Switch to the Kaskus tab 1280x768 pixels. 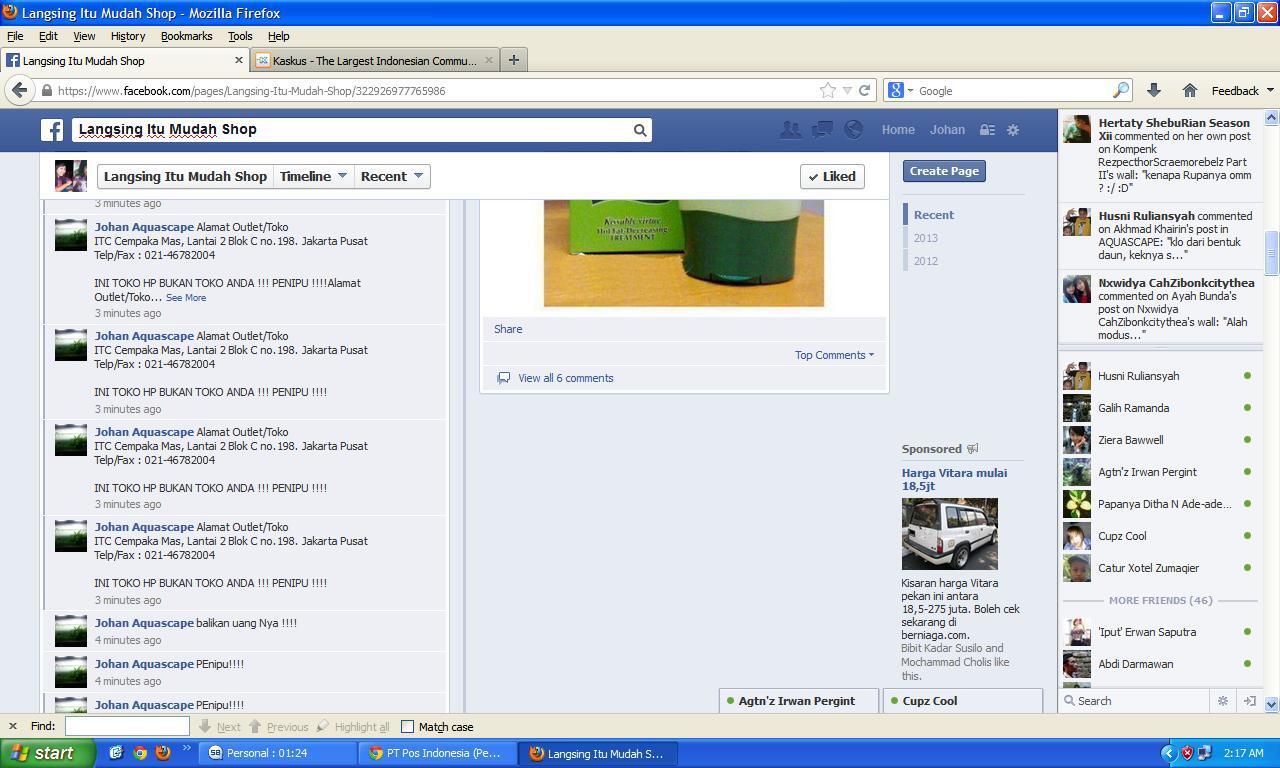pos(374,60)
